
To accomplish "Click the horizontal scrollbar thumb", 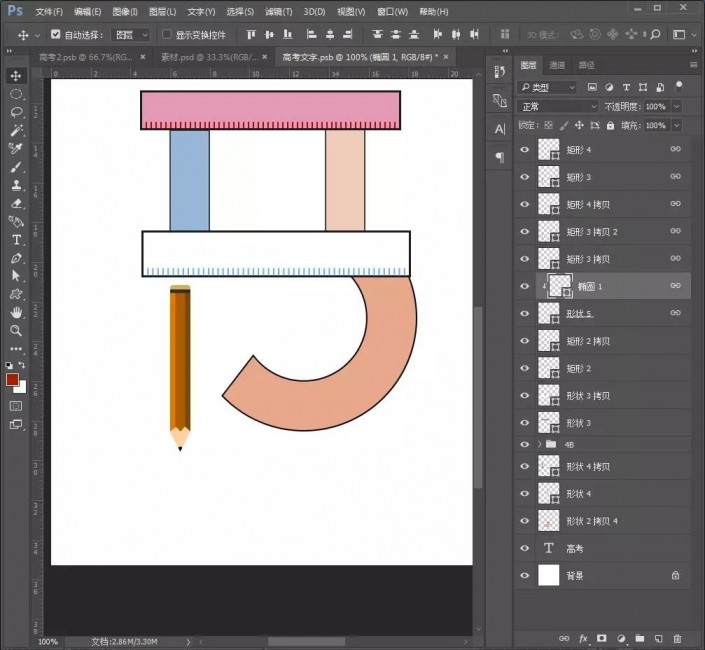I will tap(307, 641).
